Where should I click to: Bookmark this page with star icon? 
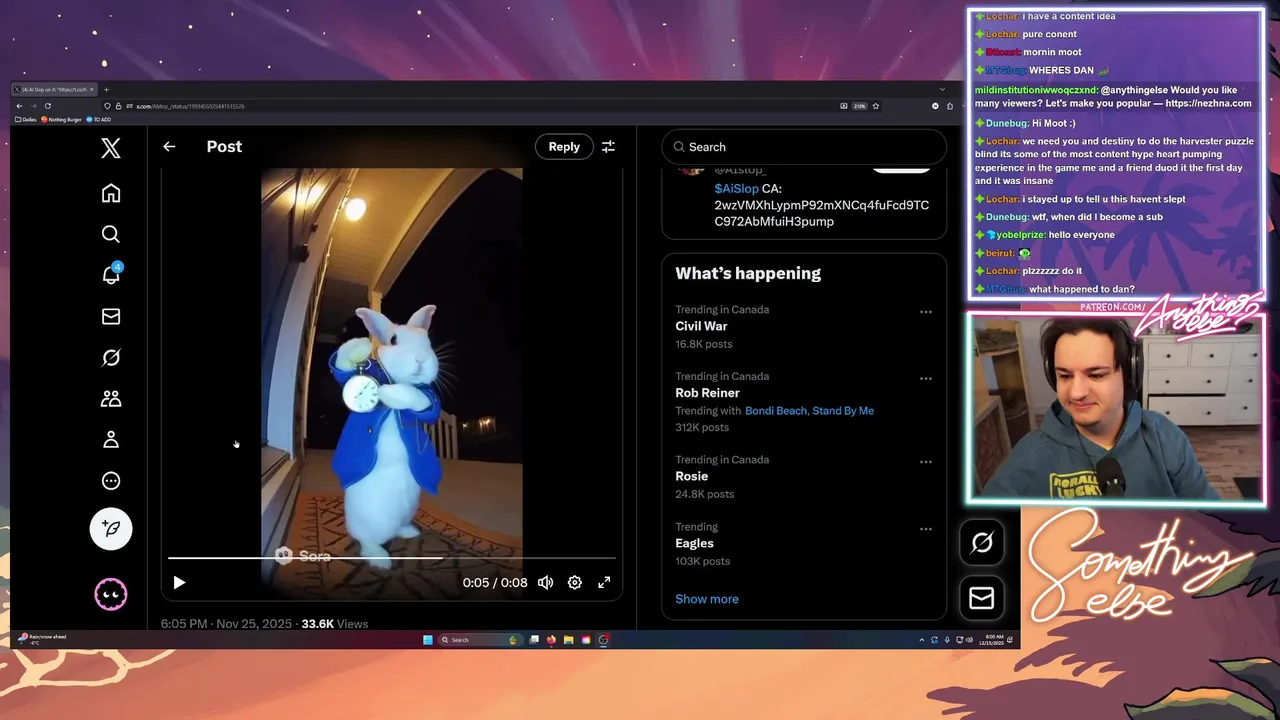coord(875,106)
